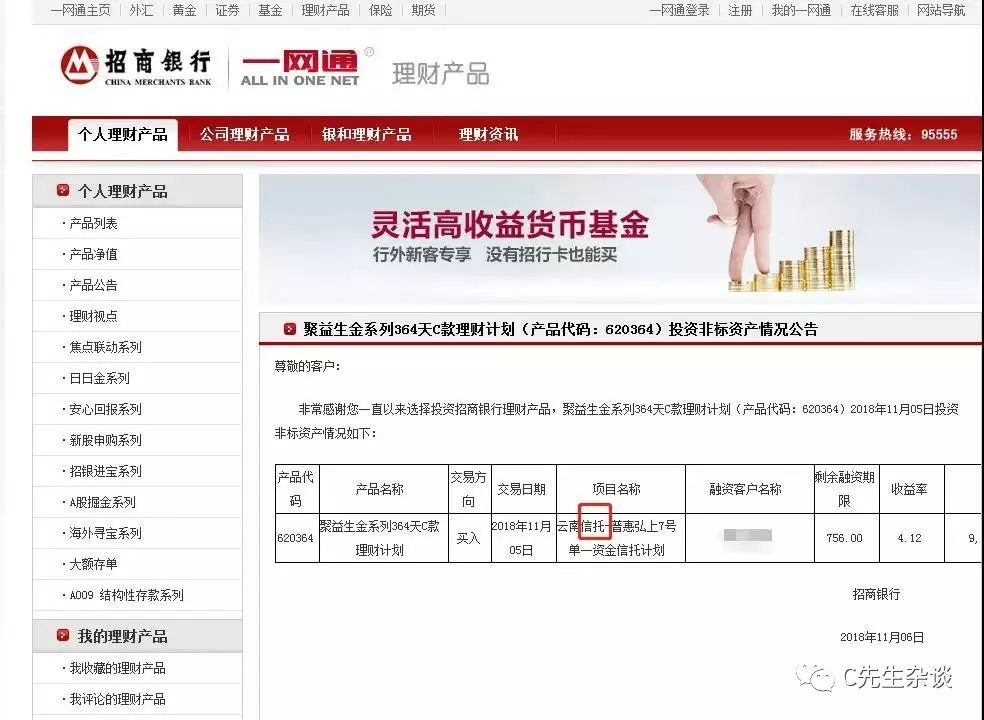The height and width of the screenshot is (720, 984).
Task: Click the 注册 link
Action: click(739, 11)
